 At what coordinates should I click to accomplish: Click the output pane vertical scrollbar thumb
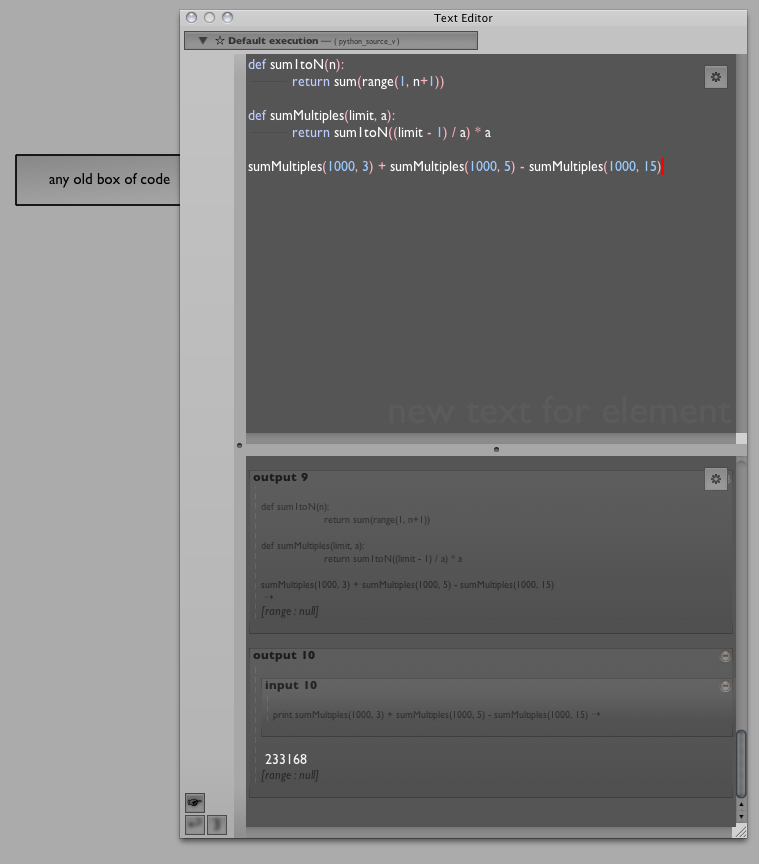point(741,763)
